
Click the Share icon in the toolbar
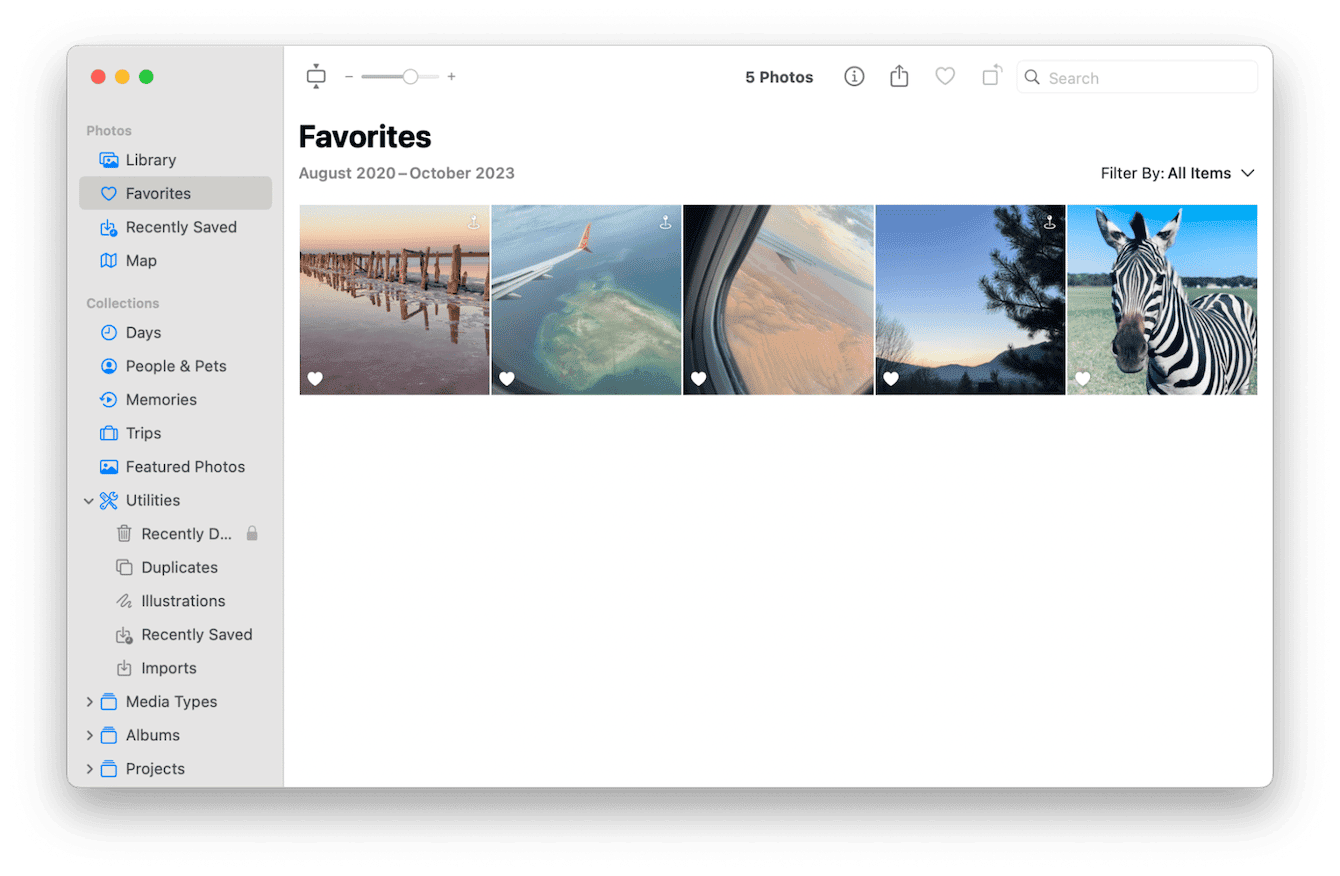[898, 76]
